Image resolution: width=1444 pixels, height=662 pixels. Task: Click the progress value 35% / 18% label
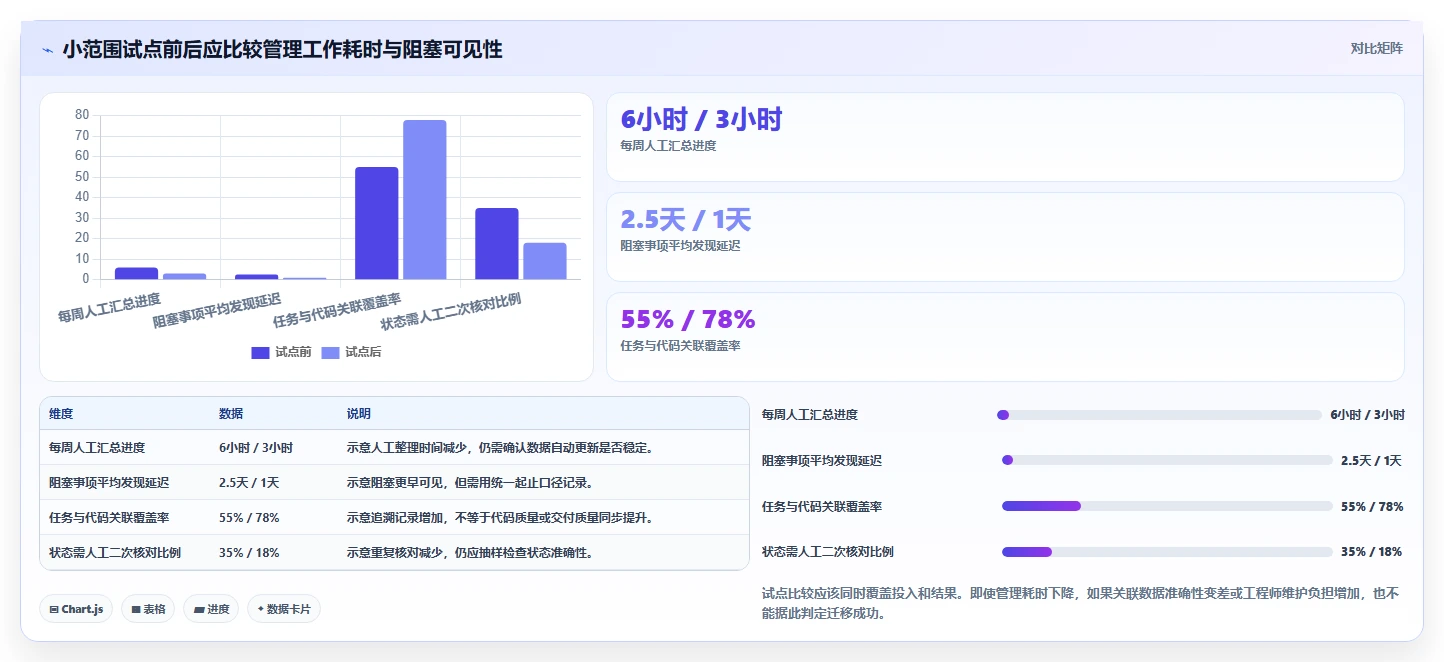1372,552
